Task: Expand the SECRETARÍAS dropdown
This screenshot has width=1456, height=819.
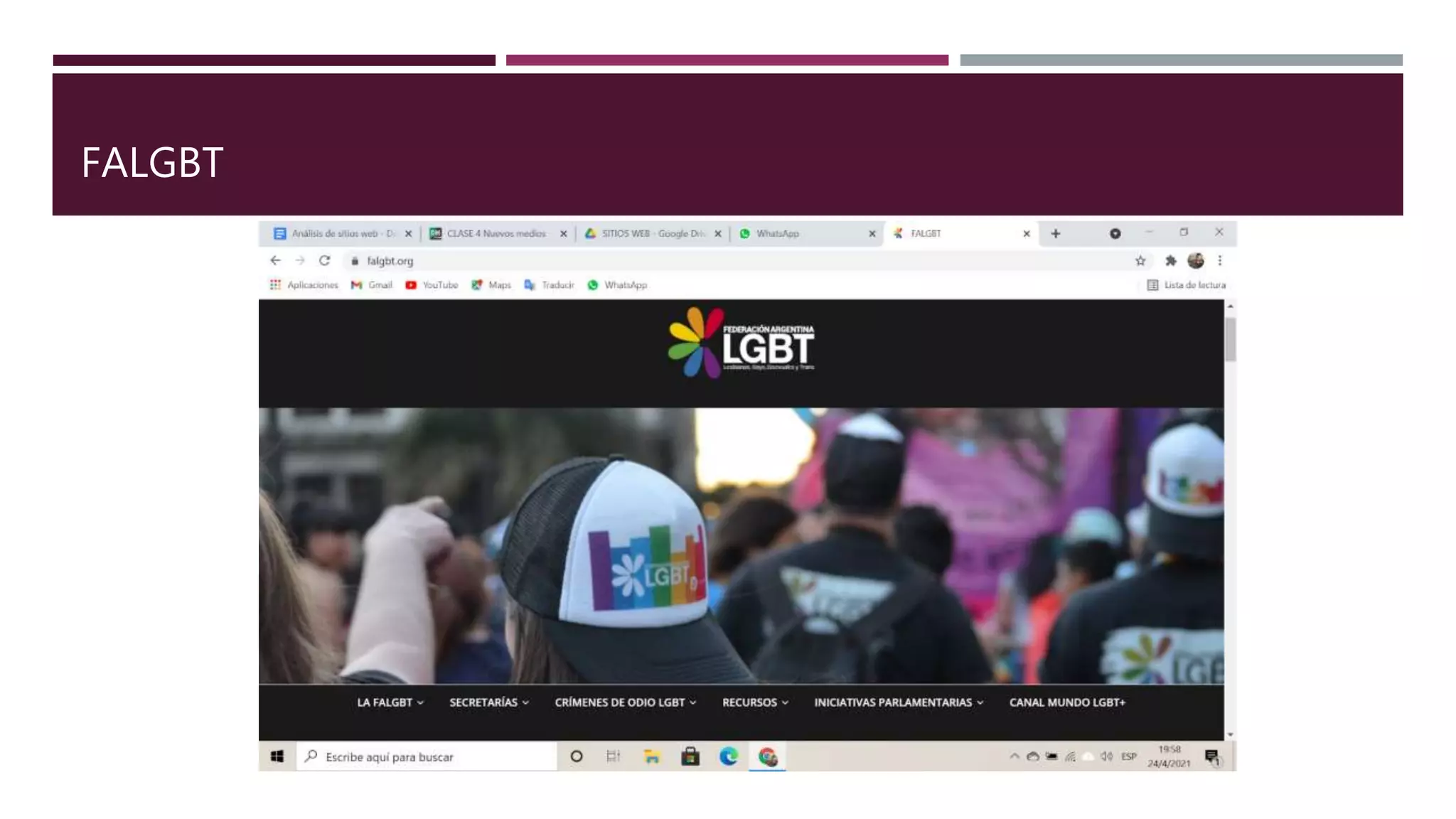Action: [x=489, y=702]
